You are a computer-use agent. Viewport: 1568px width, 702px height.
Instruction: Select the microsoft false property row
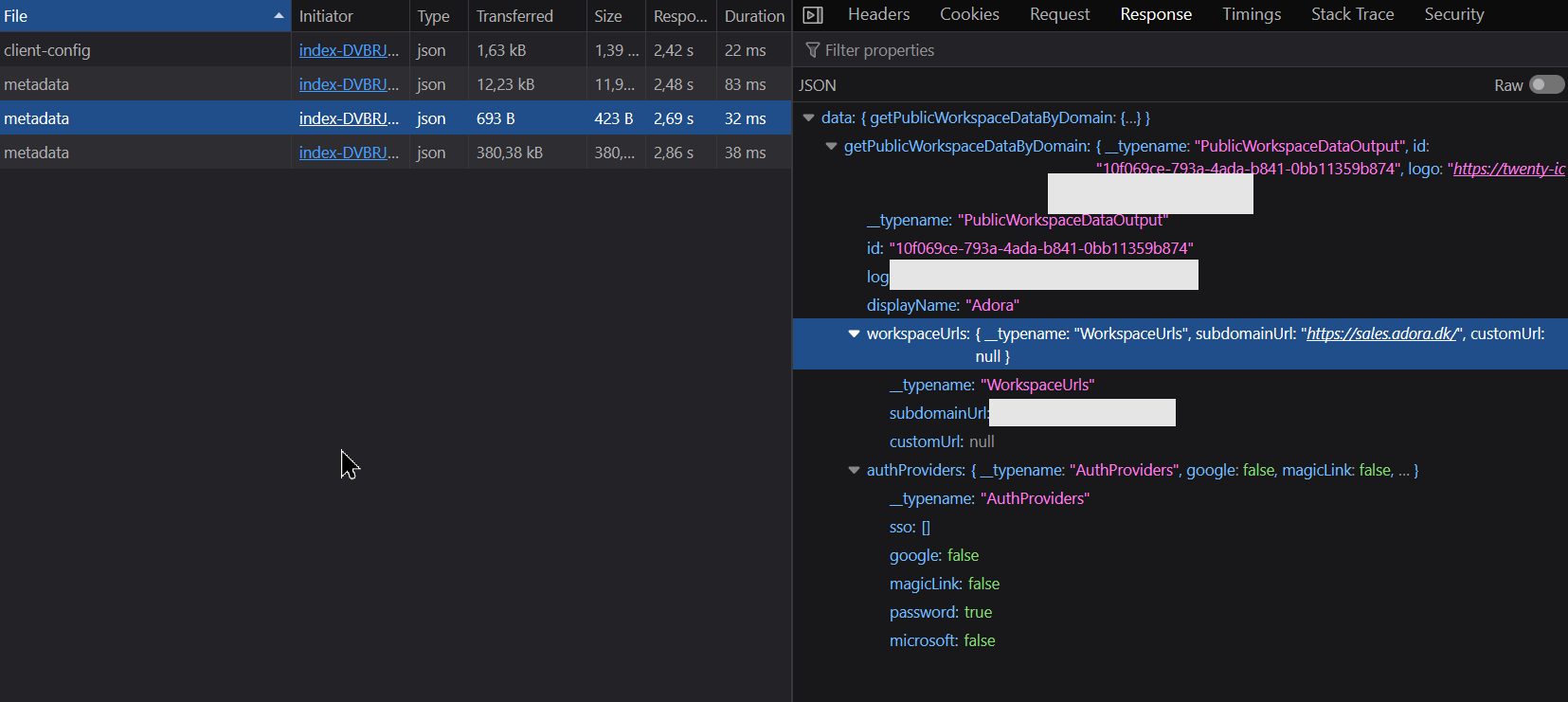tap(1180, 640)
